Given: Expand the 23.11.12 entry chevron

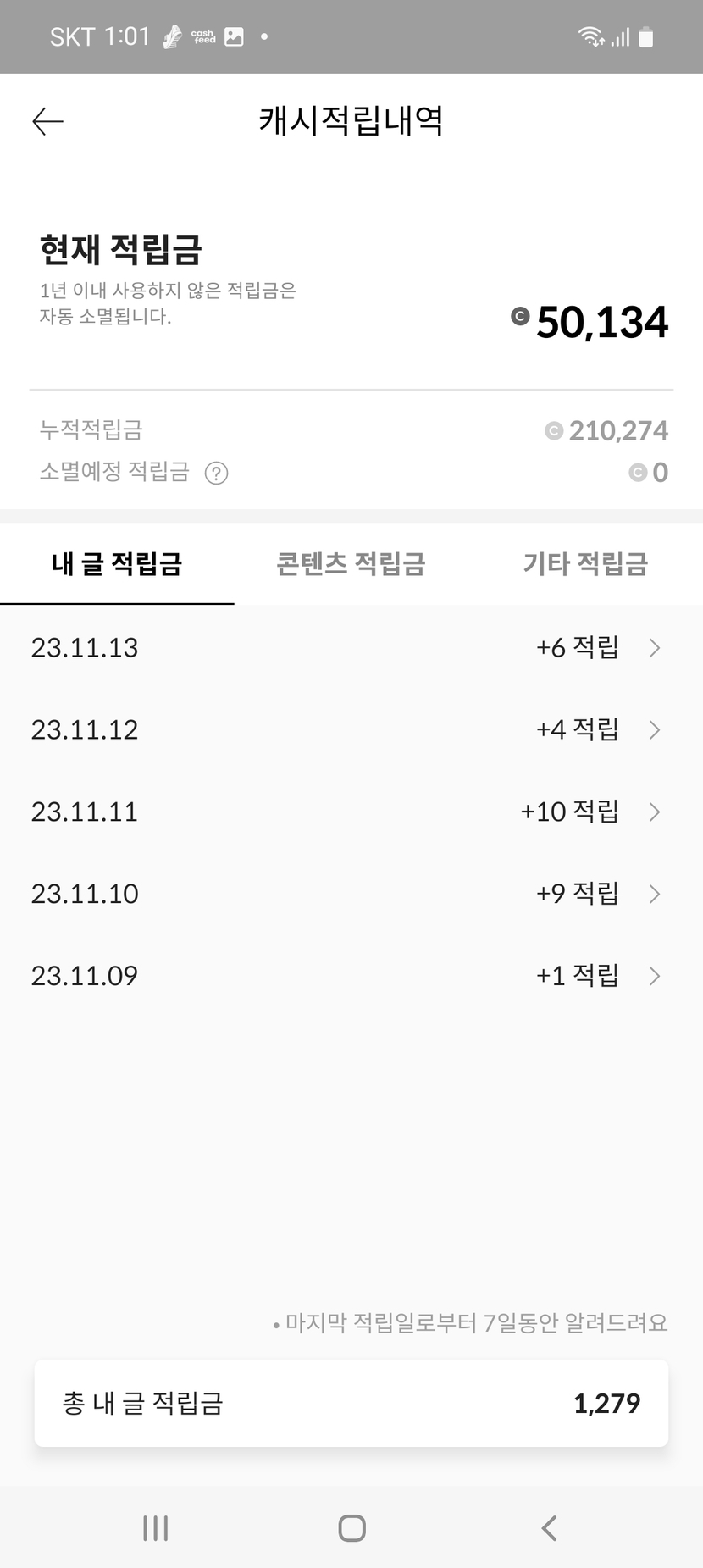Looking at the screenshot, I should pos(654,730).
